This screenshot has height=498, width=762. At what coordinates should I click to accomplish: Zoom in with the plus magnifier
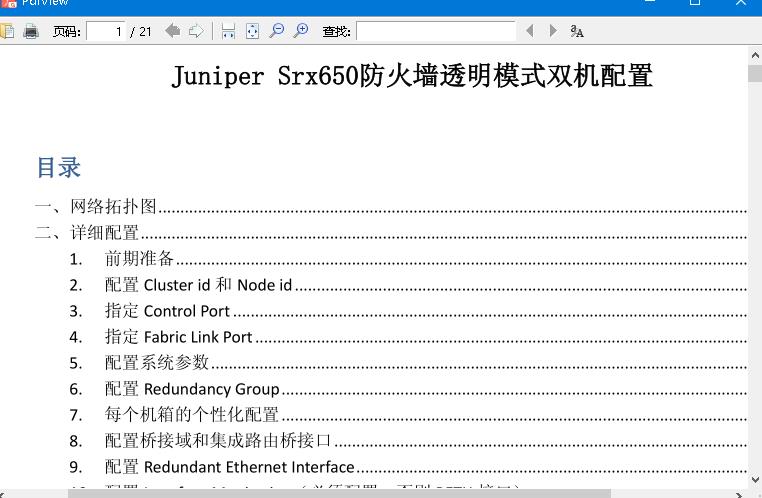[301, 31]
